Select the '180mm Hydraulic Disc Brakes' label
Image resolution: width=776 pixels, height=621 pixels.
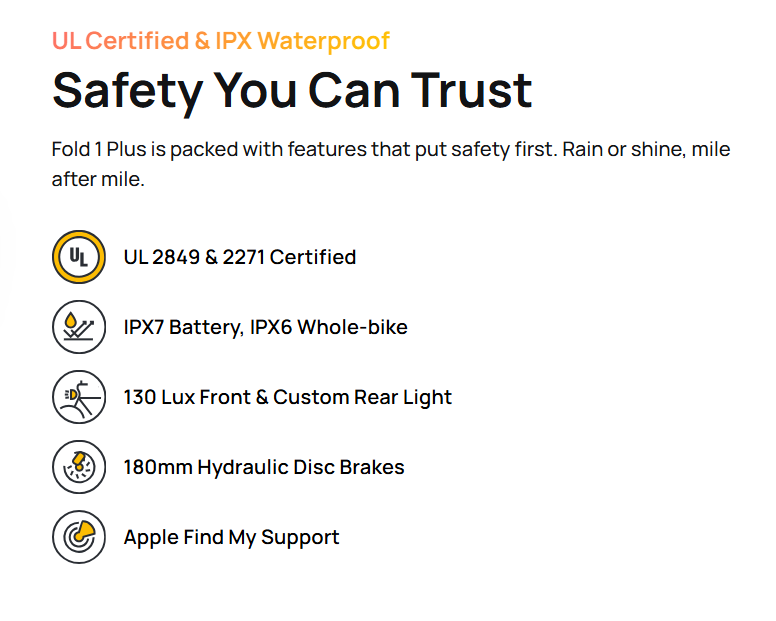tap(263, 467)
